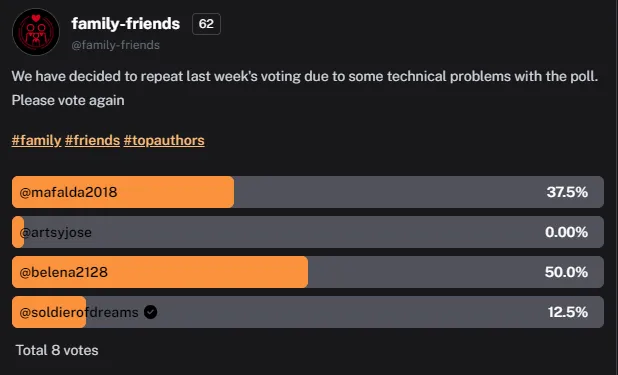The height and width of the screenshot is (375, 618).
Task: Click the 37.5% result on mafalda2018 bar
Action: 567,192
